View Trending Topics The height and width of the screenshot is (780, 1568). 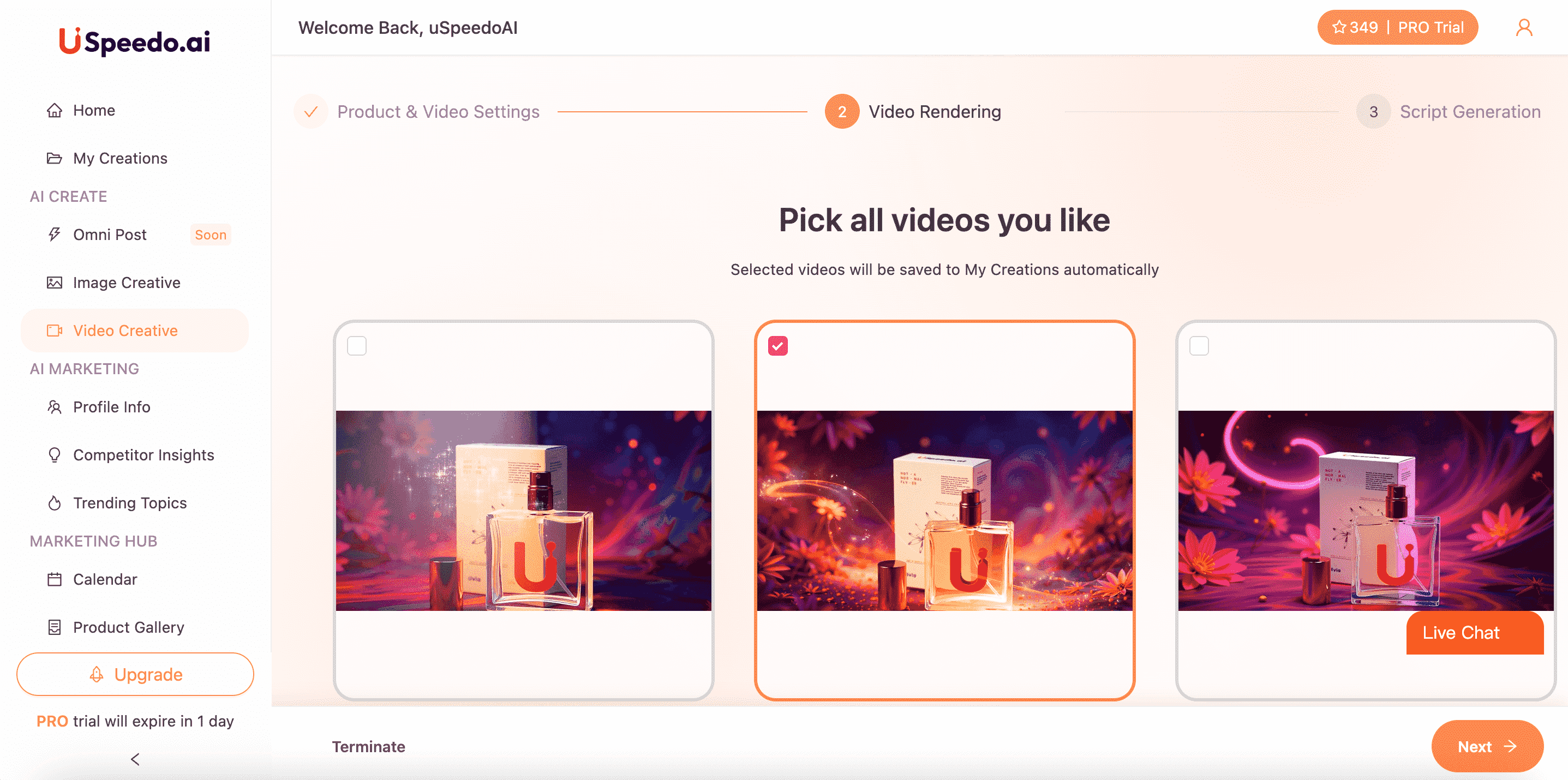130,503
